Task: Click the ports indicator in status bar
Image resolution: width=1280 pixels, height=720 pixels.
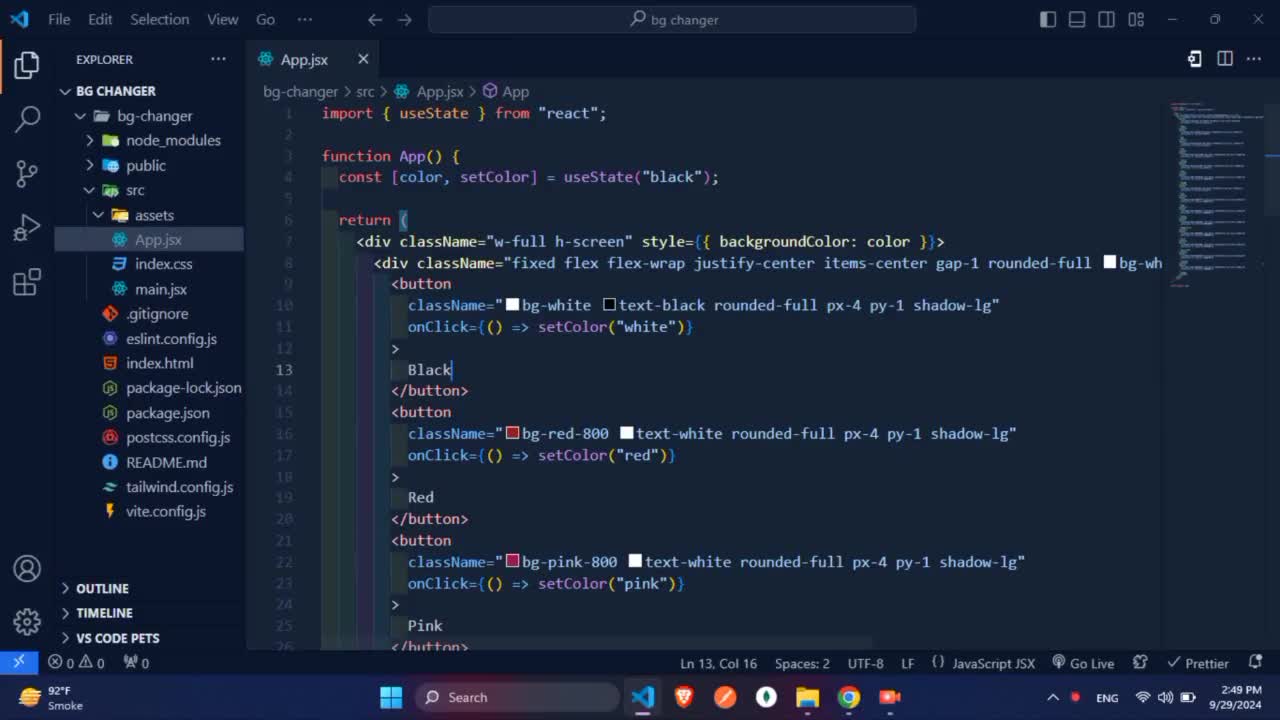Action: (136, 663)
